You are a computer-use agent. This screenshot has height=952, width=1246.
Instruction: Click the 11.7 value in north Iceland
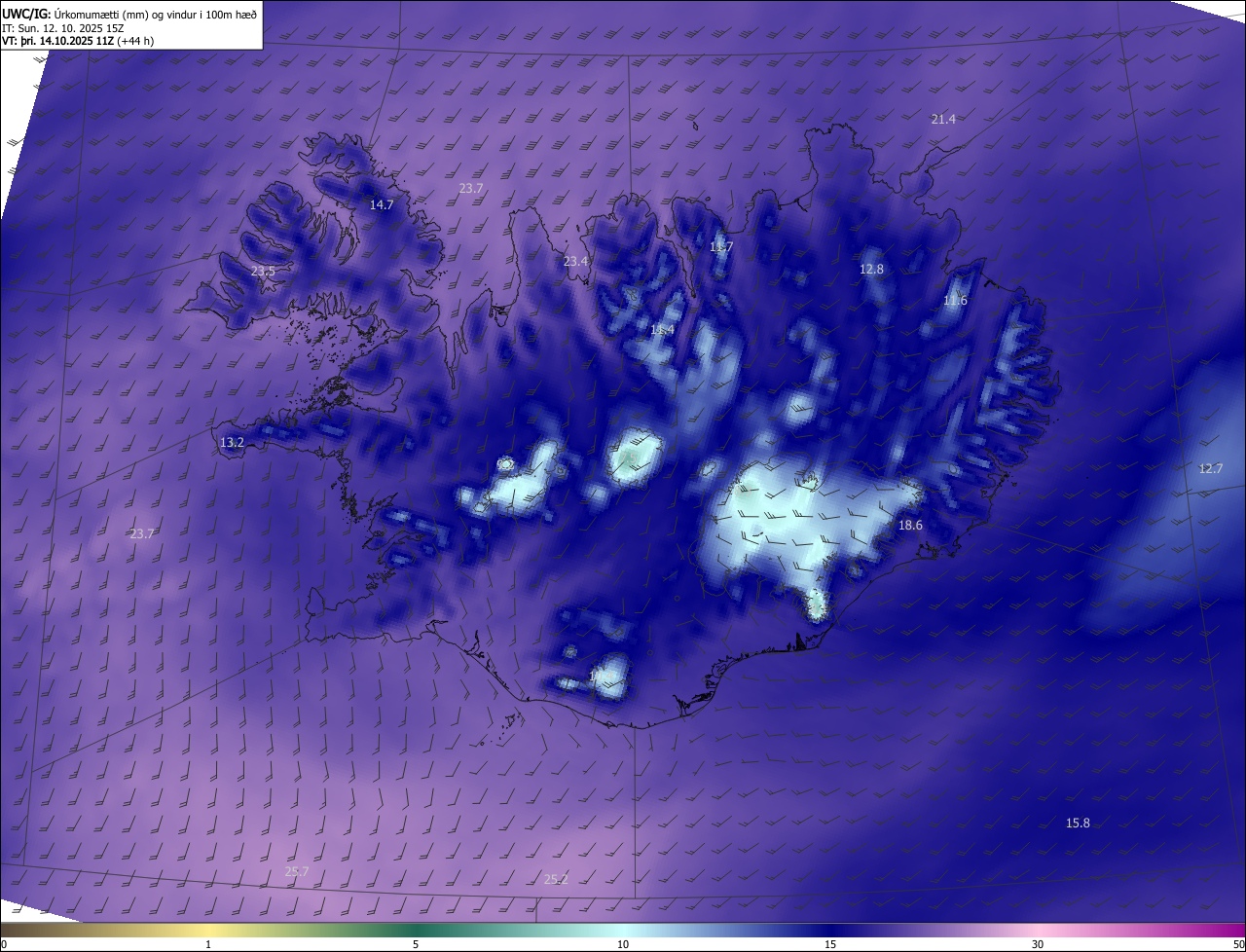coord(720,247)
